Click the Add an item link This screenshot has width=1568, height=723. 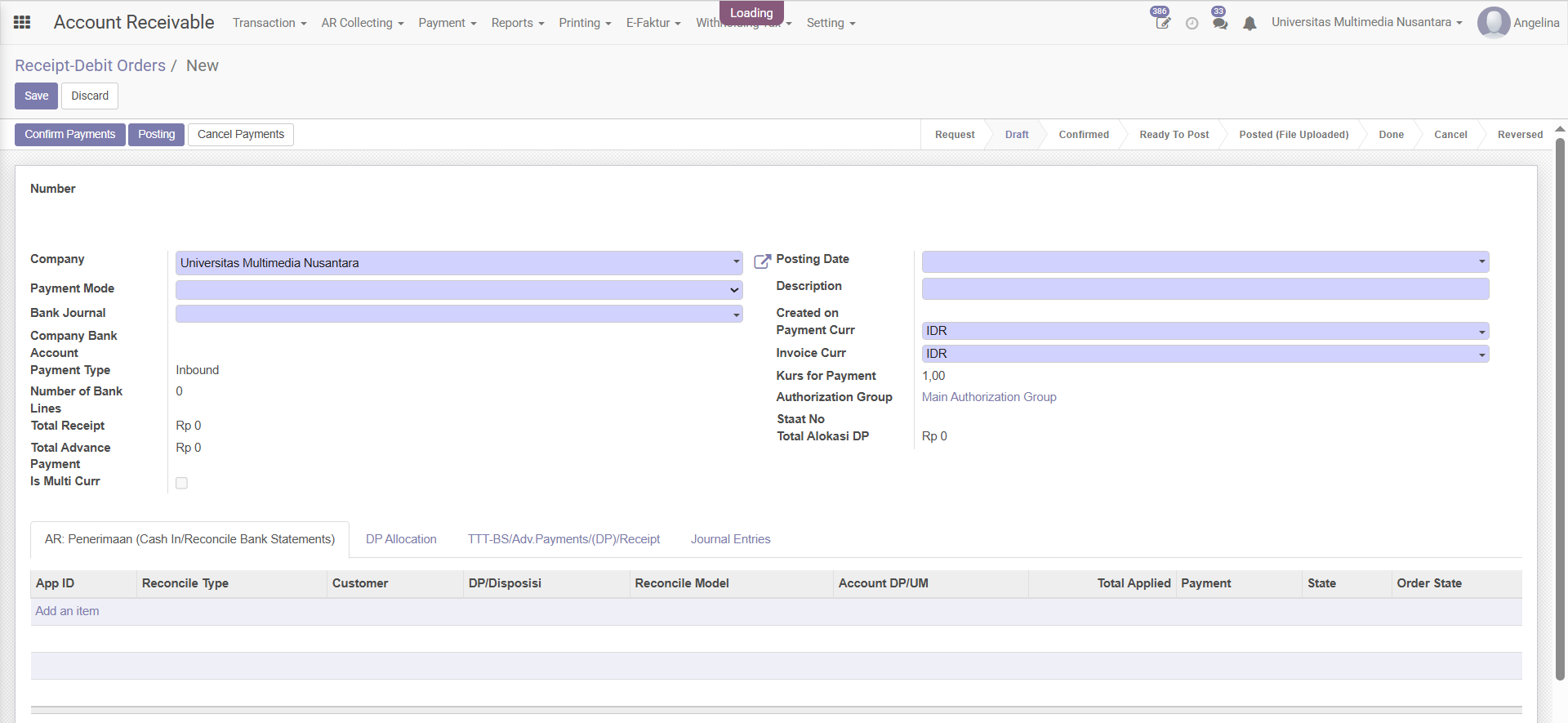pos(67,611)
